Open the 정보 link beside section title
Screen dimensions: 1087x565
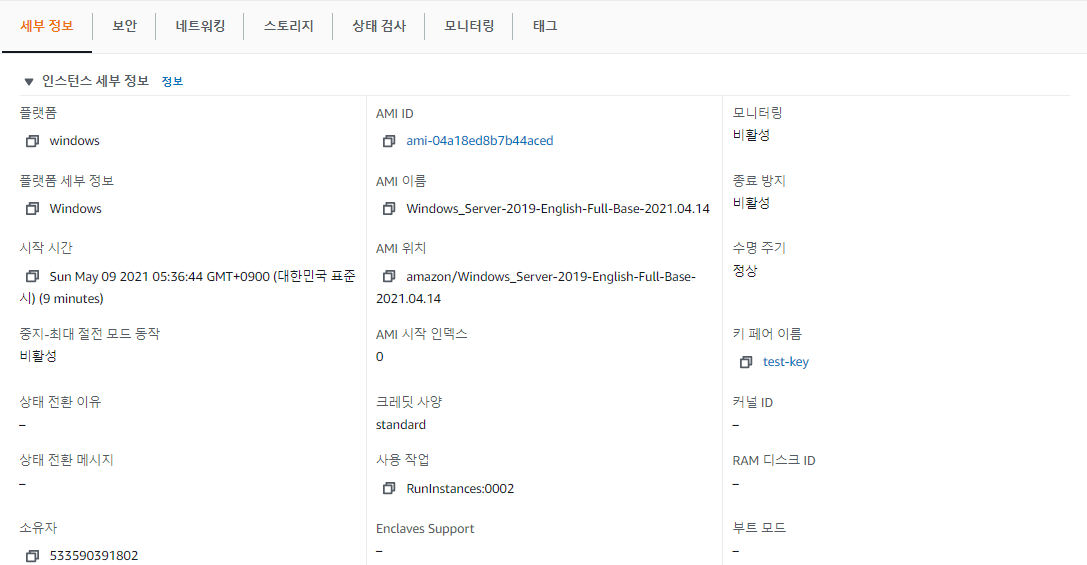pos(172,82)
